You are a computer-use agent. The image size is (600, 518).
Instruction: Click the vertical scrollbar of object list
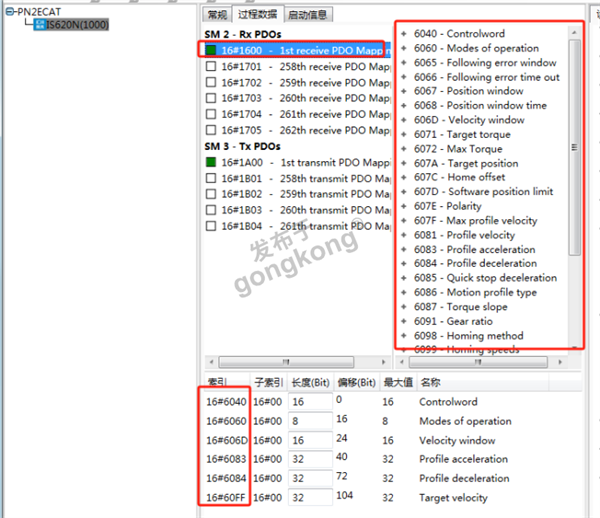pyautogui.click(x=574, y=147)
